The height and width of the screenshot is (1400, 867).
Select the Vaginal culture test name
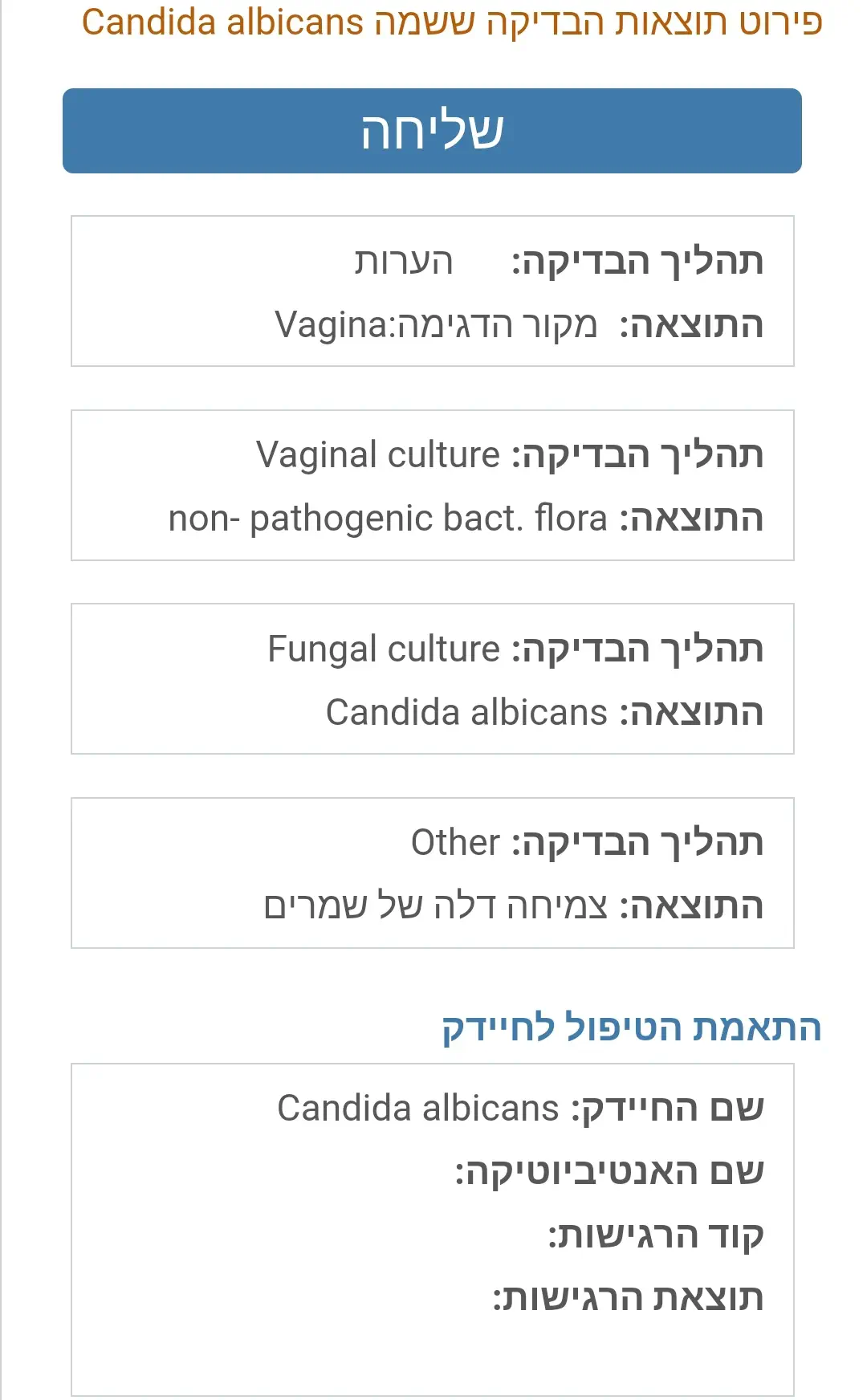tap(378, 455)
